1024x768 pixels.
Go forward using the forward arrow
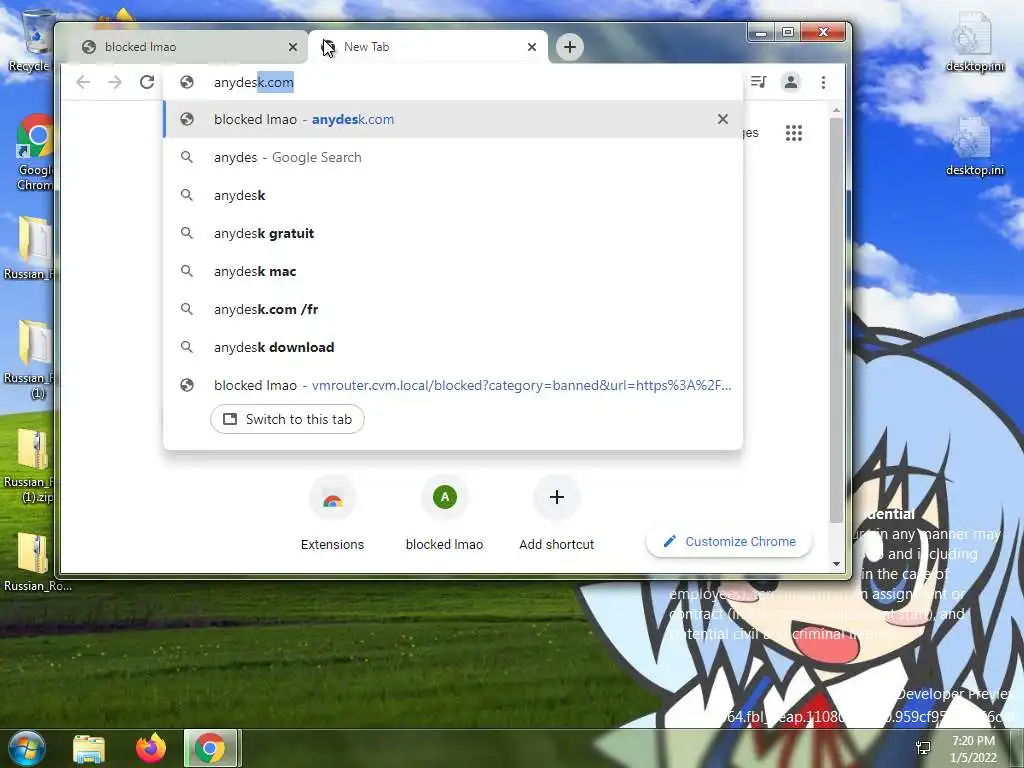(115, 82)
